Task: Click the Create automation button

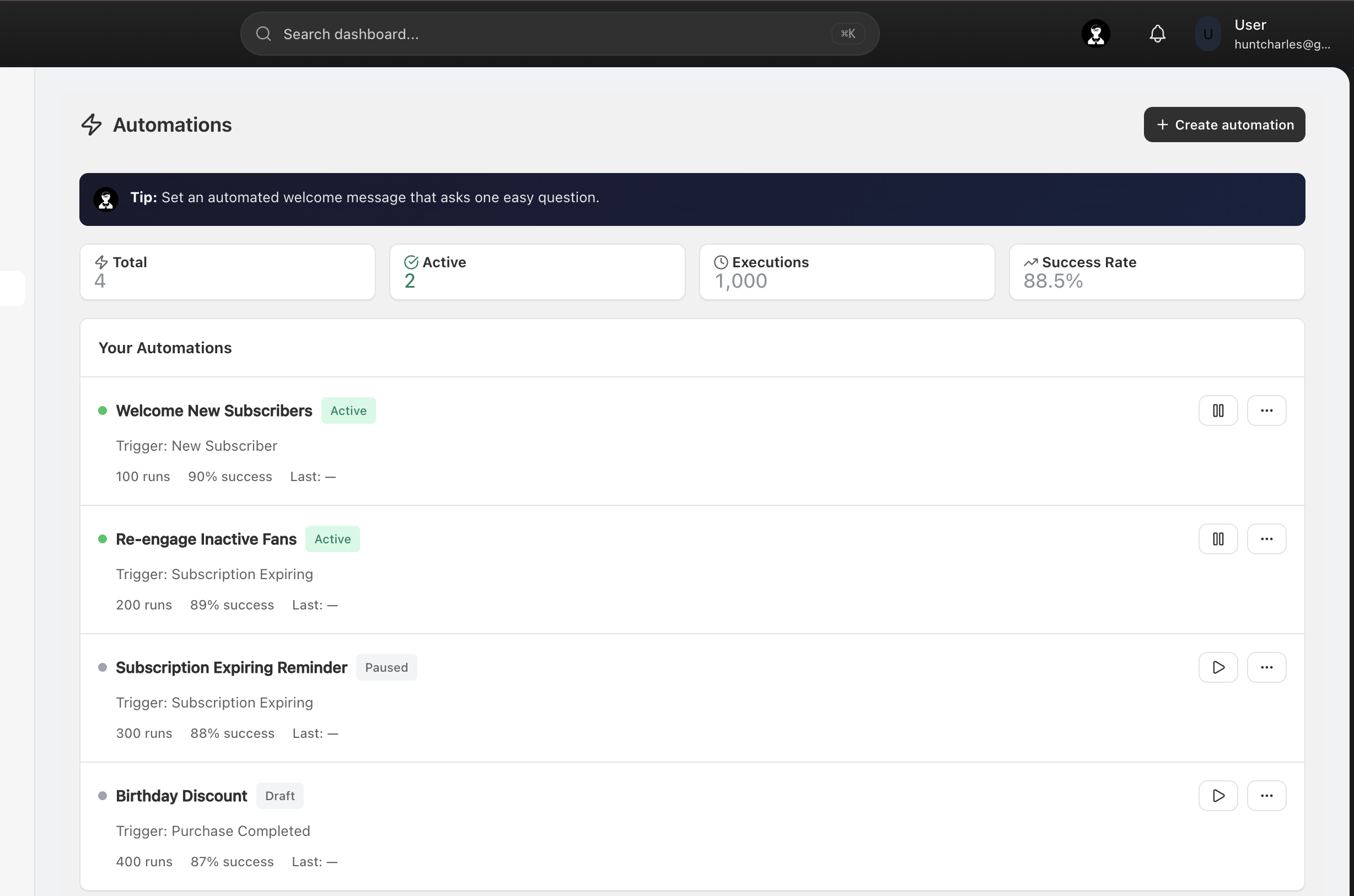Action: click(x=1224, y=125)
